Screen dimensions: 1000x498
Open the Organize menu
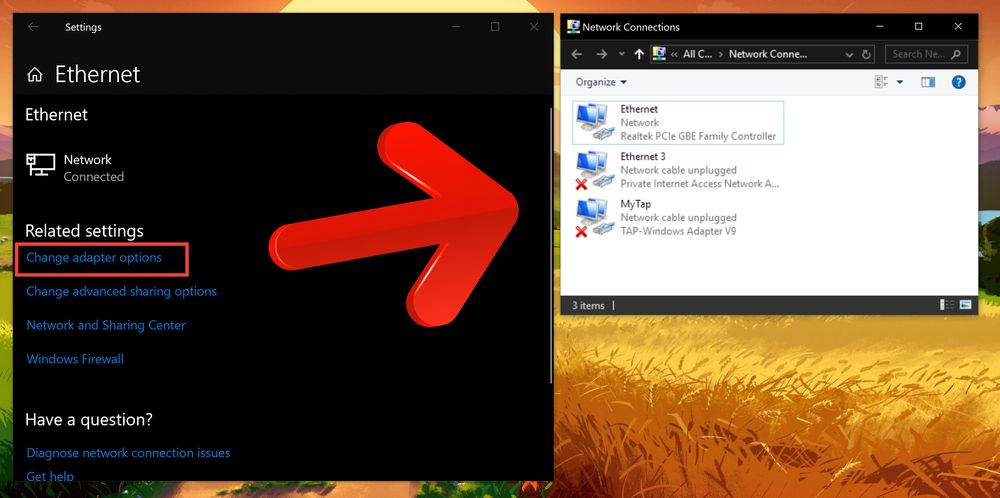tap(601, 82)
